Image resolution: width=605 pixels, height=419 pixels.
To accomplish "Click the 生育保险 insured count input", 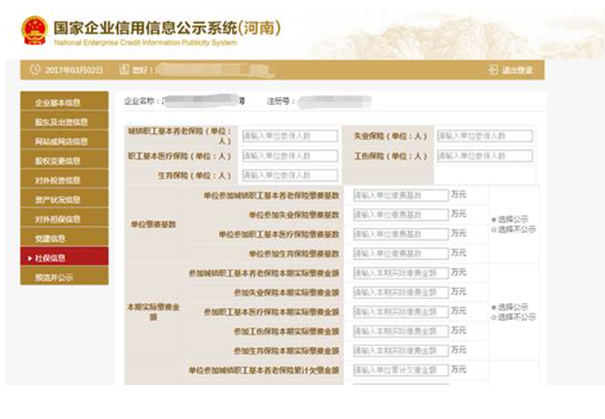I will coord(290,175).
